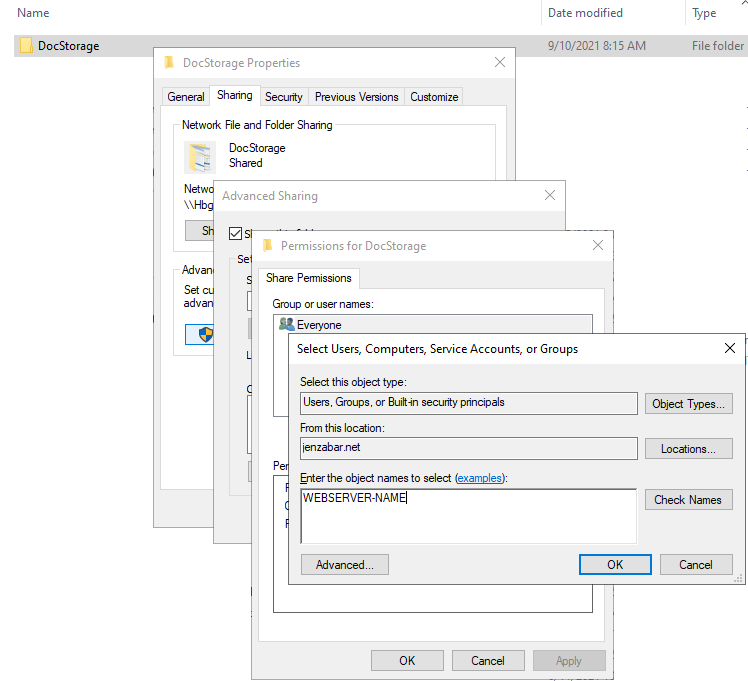
Task: Click the shield icon on Advanced Sharing button
Action: coord(206,335)
